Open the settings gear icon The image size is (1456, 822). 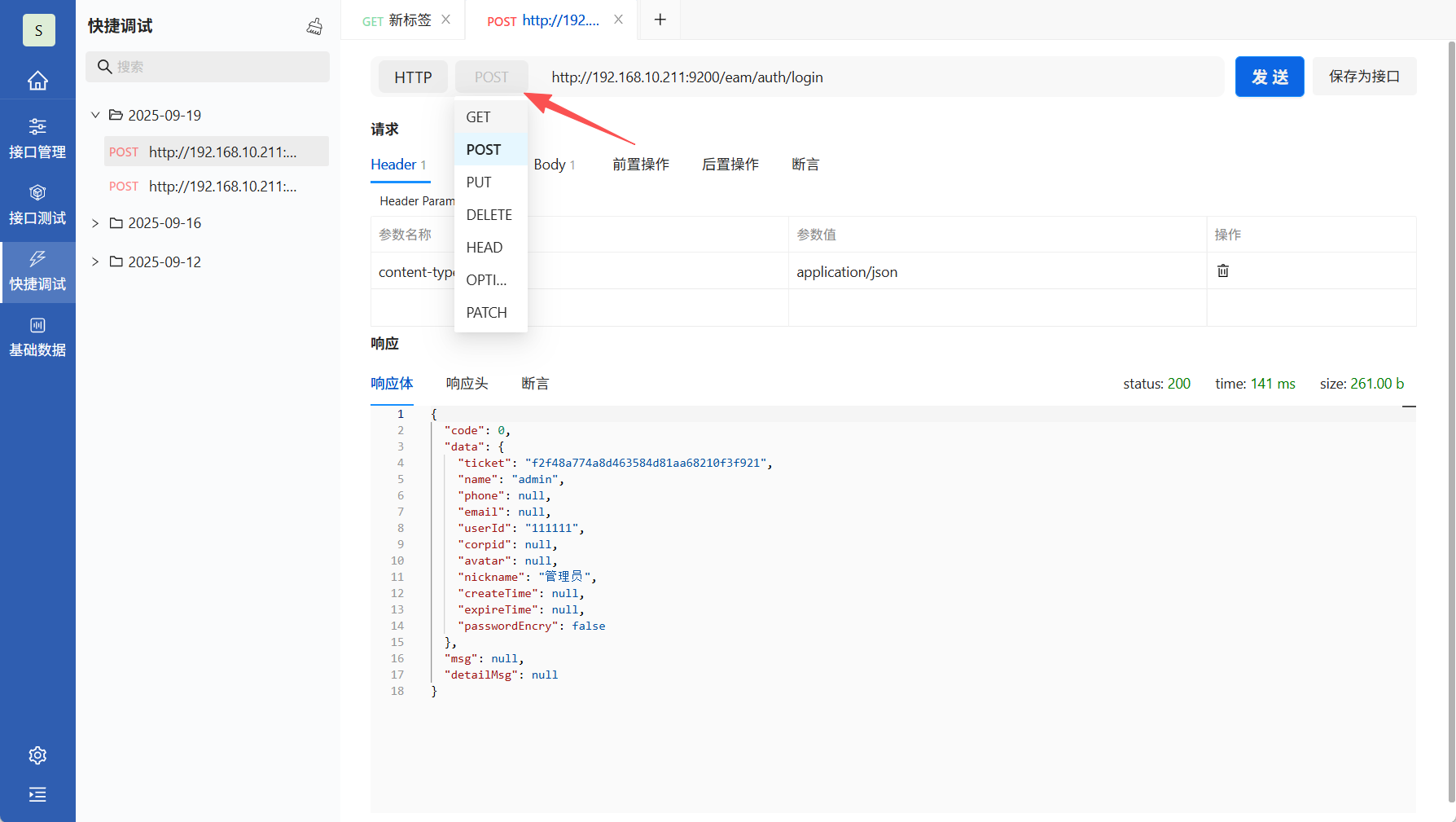pos(37,755)
